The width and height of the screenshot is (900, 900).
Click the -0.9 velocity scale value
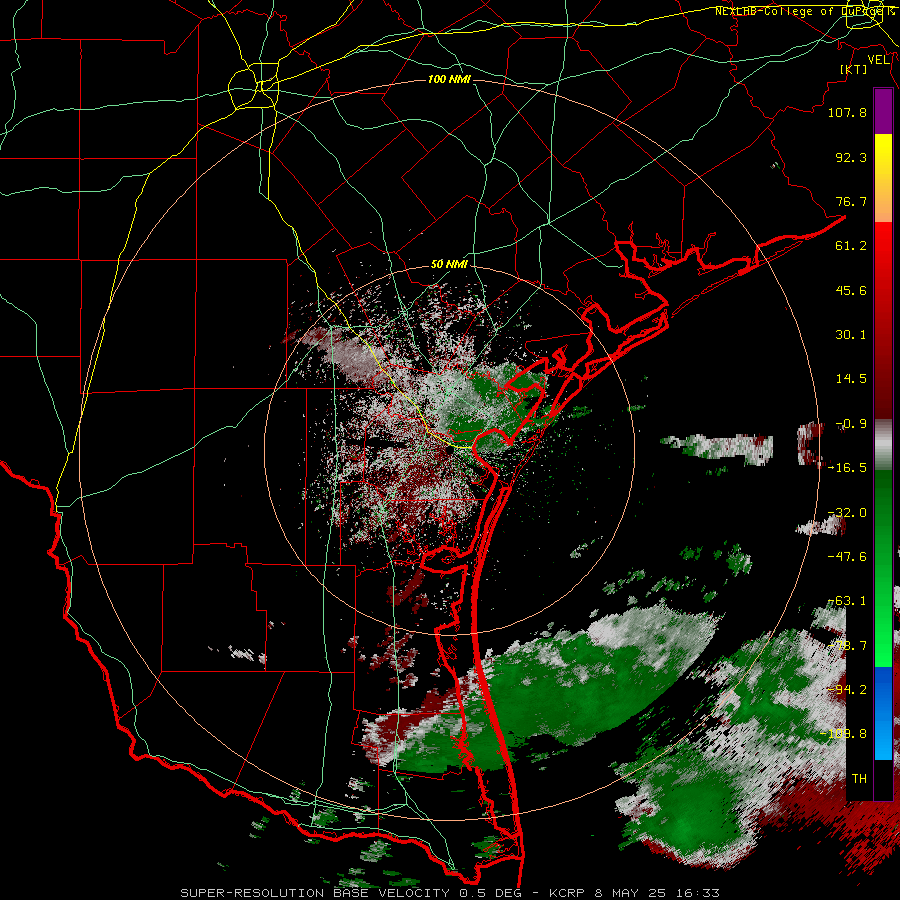tap(851, 424)
